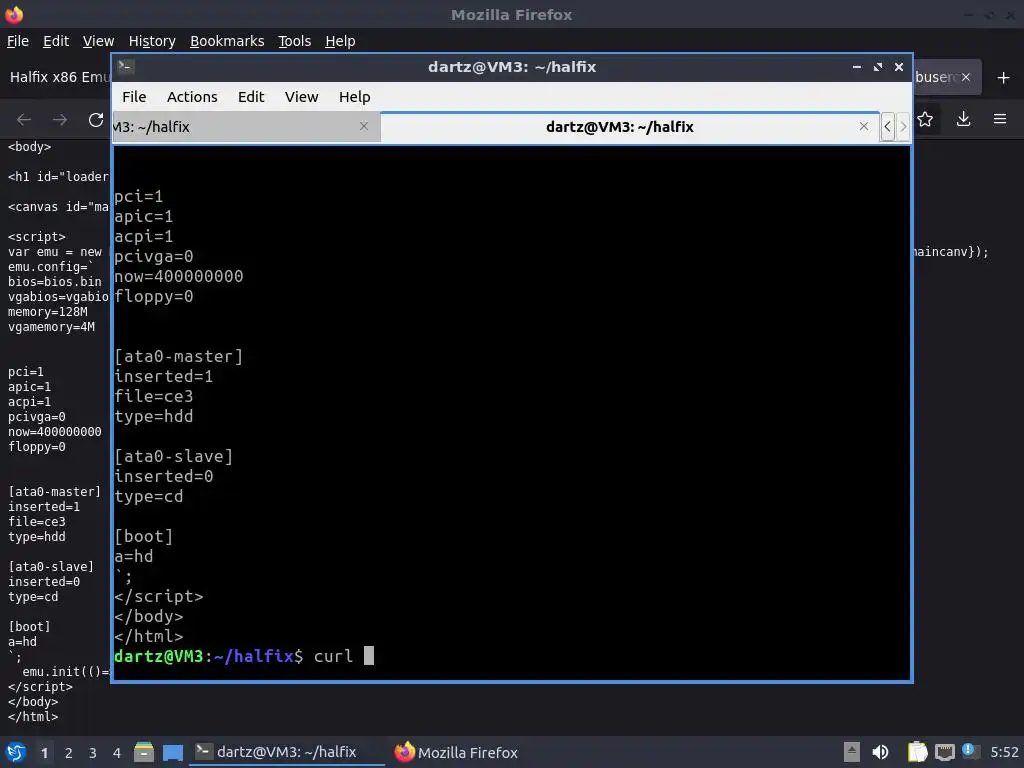
Task: Close the first terminal tab
Action: click(364, 126)
